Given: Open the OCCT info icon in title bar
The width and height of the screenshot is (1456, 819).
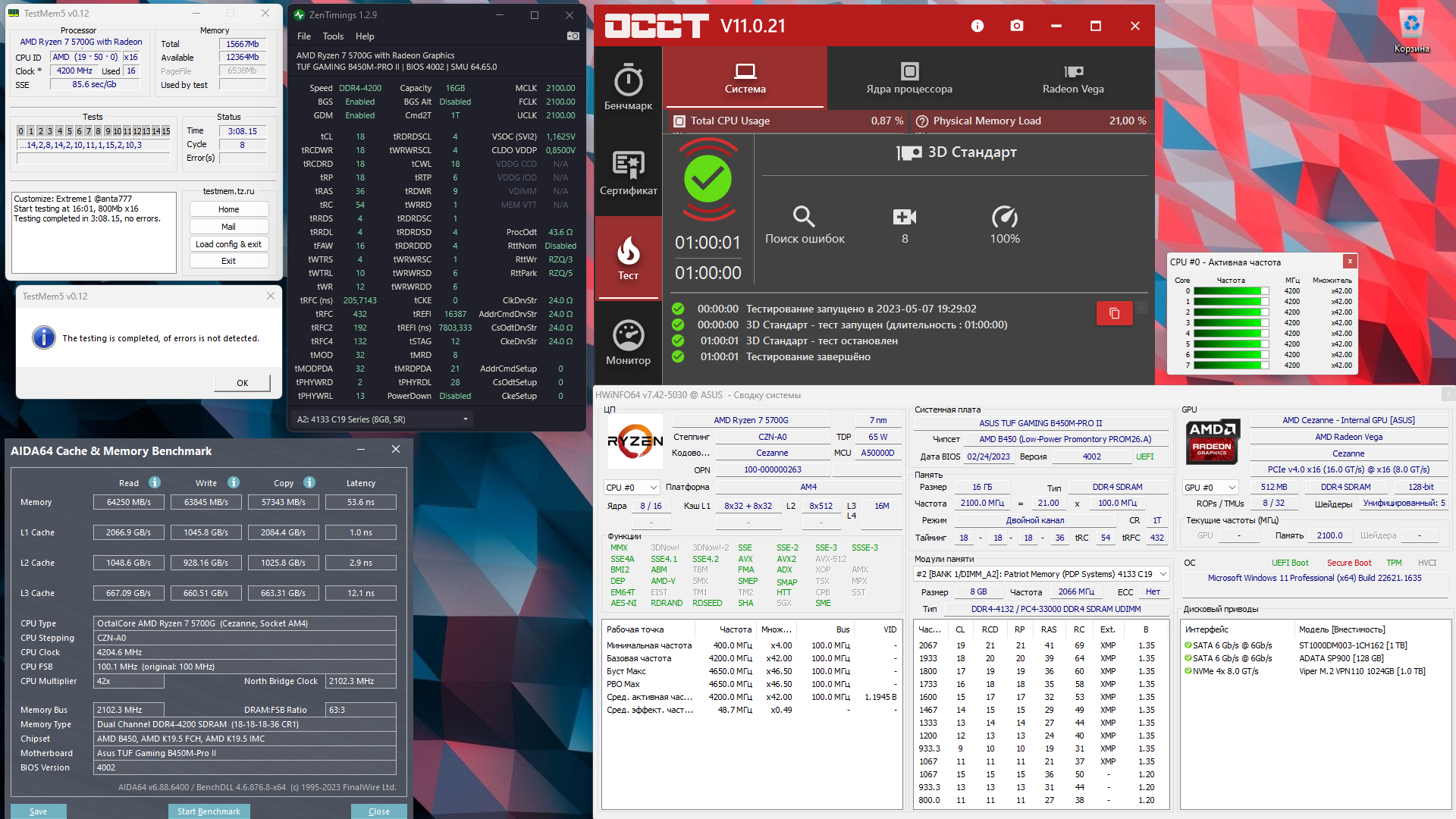Looking at the screenshot, I should pyautogui.click(x=977, y=26).
